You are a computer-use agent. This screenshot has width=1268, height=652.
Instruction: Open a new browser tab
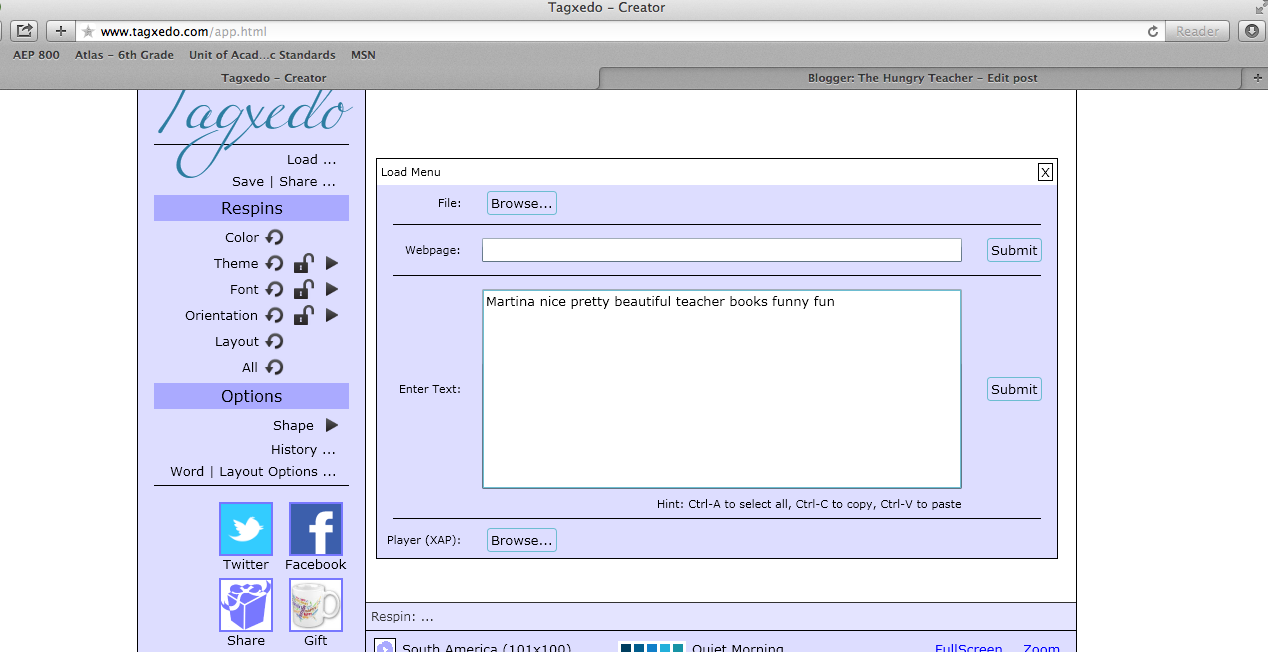(x=1257, y=78)
